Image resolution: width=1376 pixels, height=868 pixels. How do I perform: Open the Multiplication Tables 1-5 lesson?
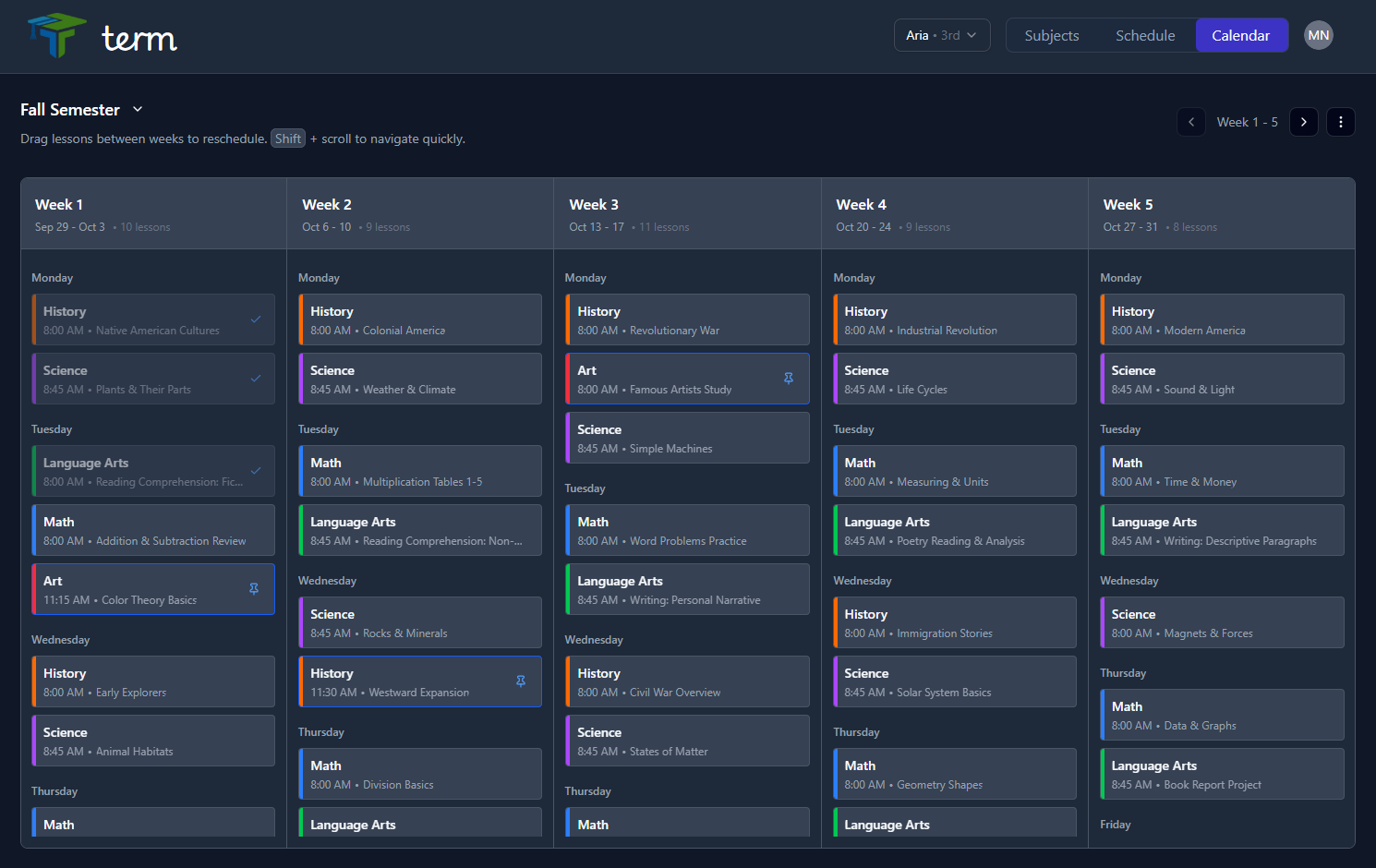tap(420, 471)
